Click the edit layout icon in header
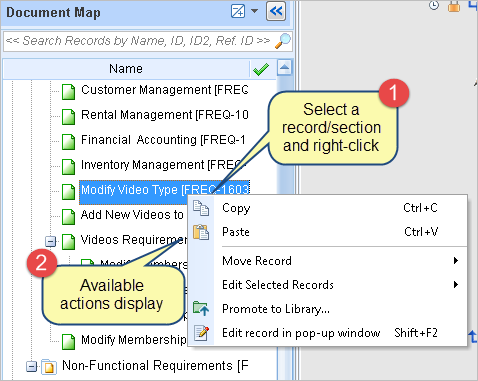 point(238,11)
